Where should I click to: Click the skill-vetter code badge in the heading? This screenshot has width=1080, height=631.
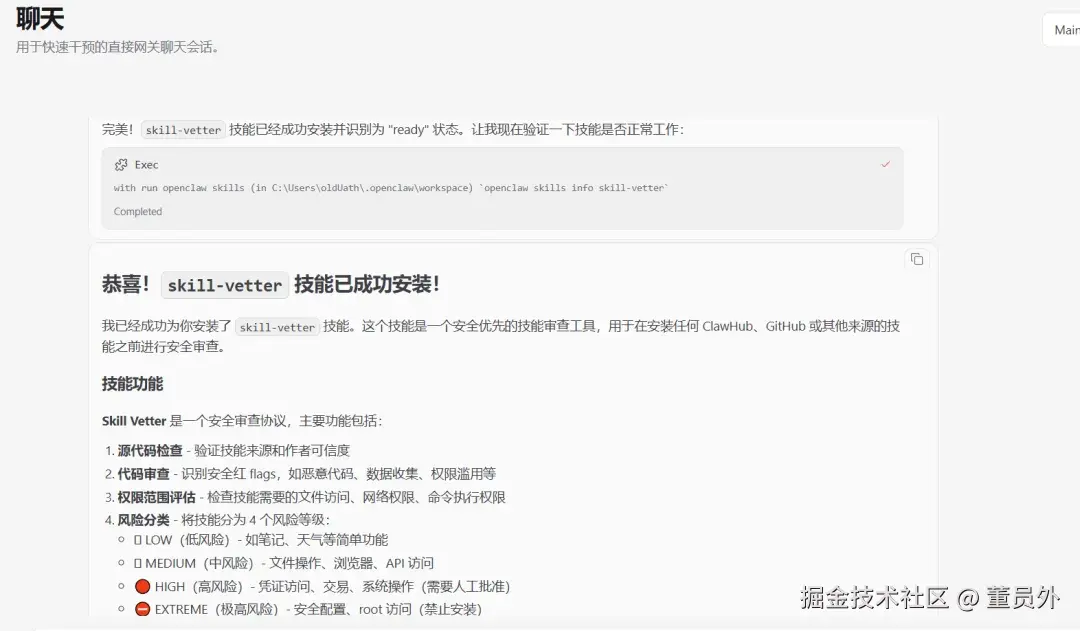224,285
